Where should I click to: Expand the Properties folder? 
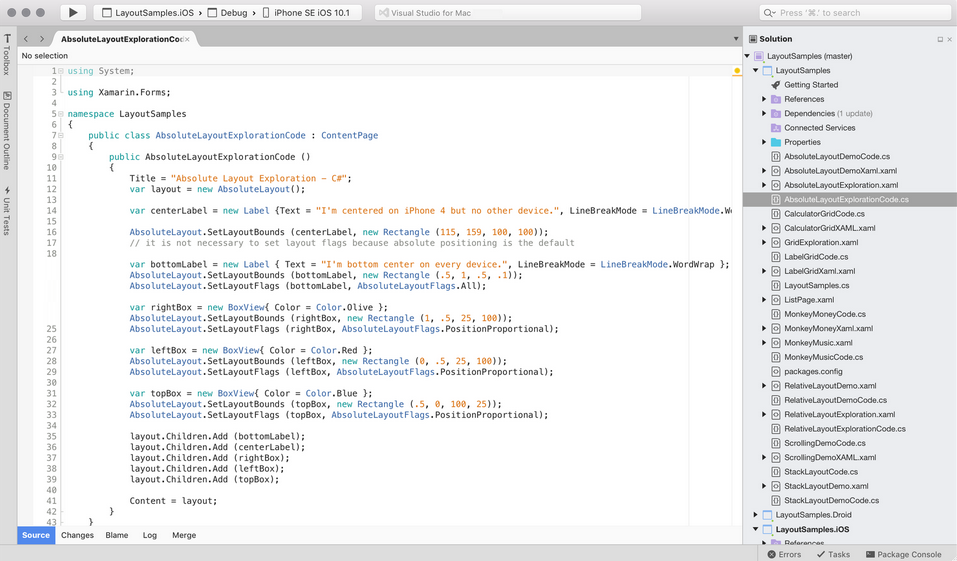coord(764,142)
